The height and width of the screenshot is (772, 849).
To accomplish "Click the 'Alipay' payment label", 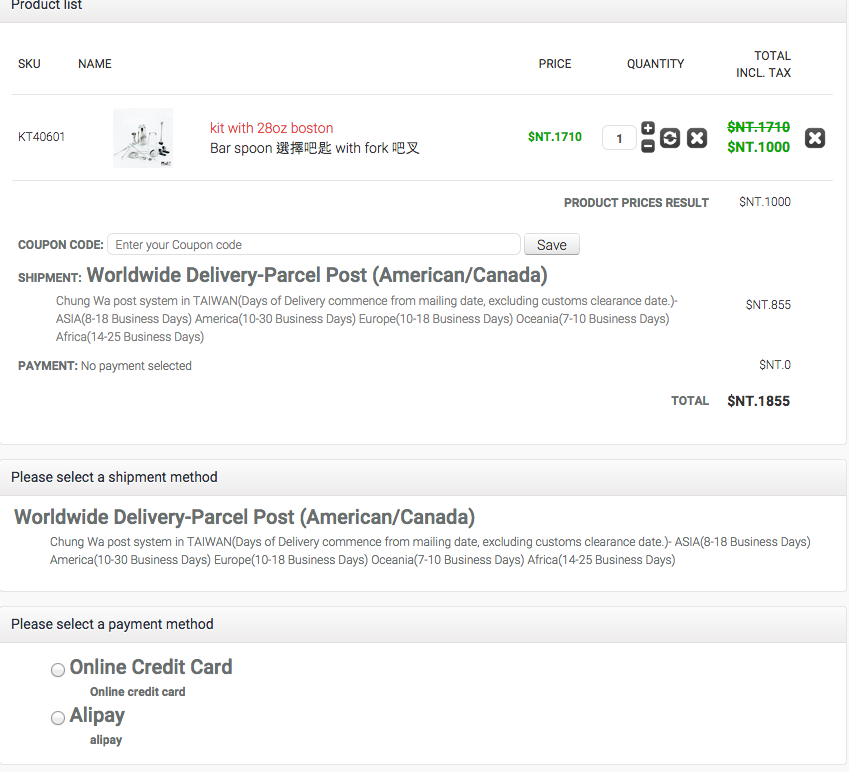I will 97,715.
